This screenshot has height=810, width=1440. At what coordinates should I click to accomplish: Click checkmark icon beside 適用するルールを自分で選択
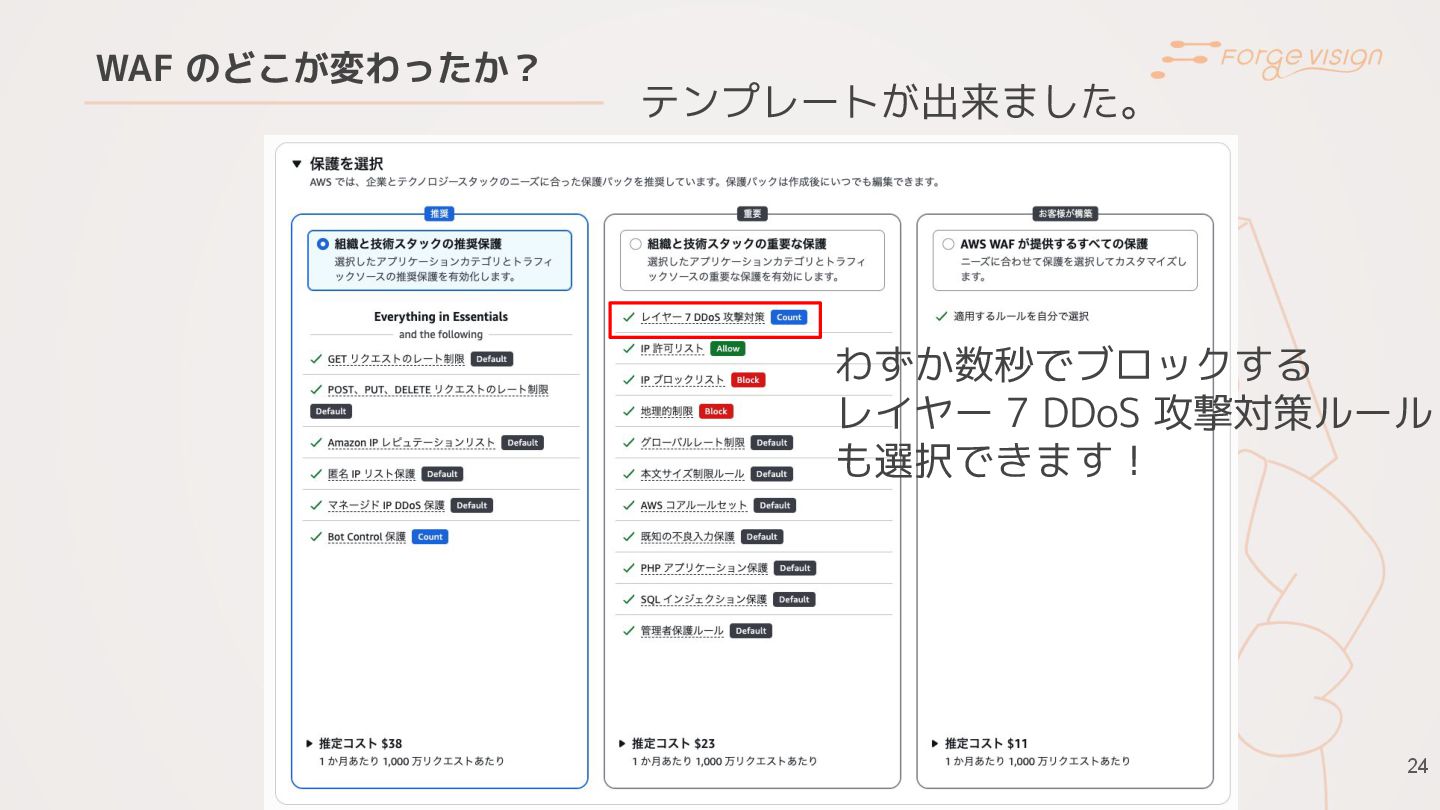click(941, 317)
